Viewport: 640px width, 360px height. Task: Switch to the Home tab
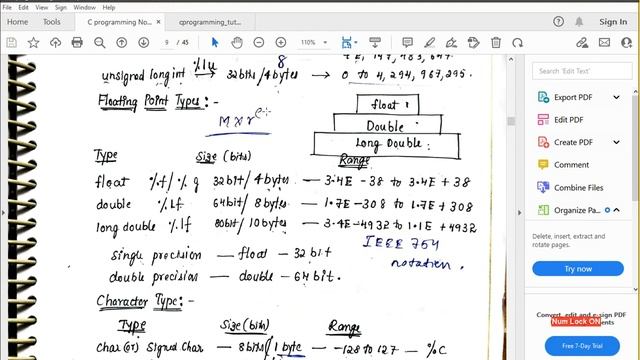click(18, 22)
